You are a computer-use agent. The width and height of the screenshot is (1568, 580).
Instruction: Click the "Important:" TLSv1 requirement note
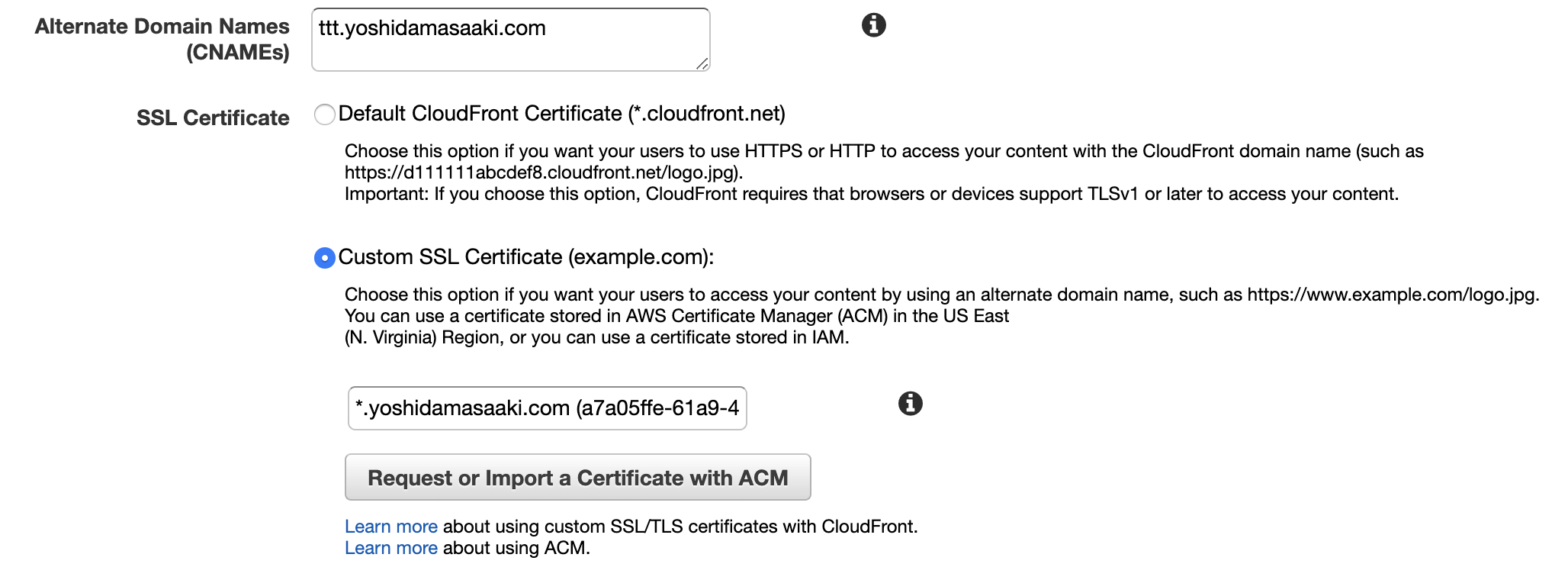tap(872, 194)
